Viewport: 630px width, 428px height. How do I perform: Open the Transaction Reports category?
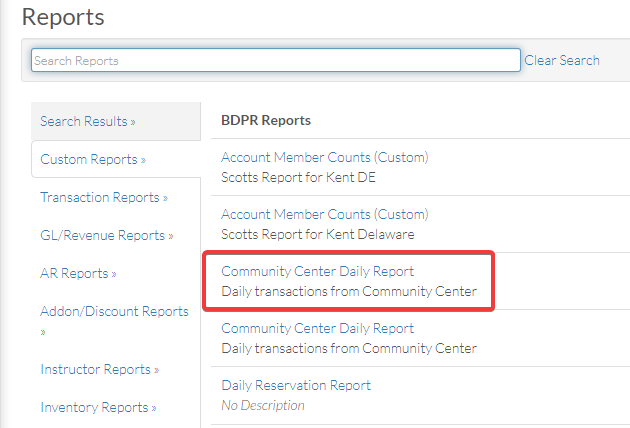104,197
